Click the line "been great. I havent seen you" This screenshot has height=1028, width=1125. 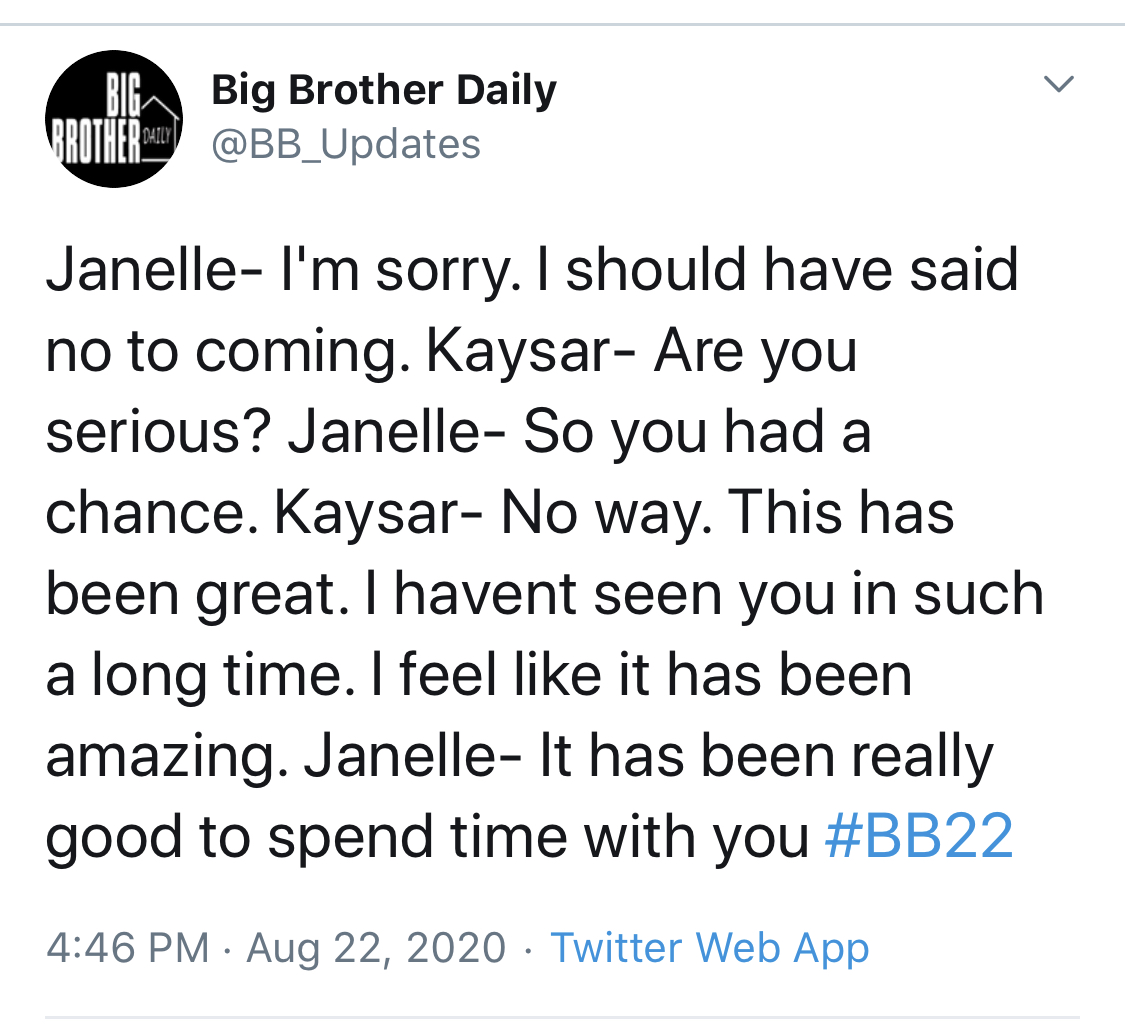pyautogui.click(x=545, y=594)
